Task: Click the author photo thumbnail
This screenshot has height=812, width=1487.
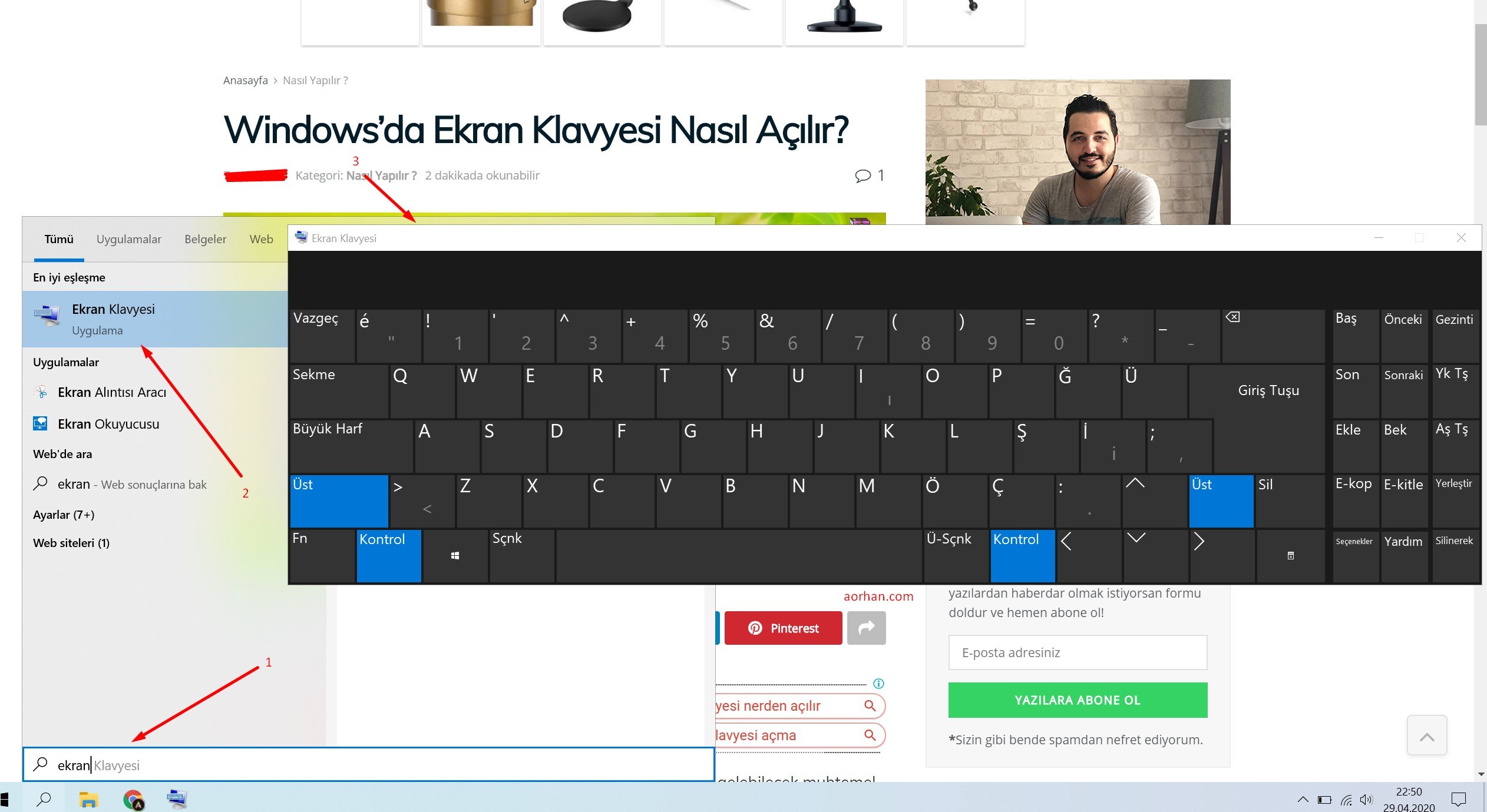Action: click(x=1078, y=152)
